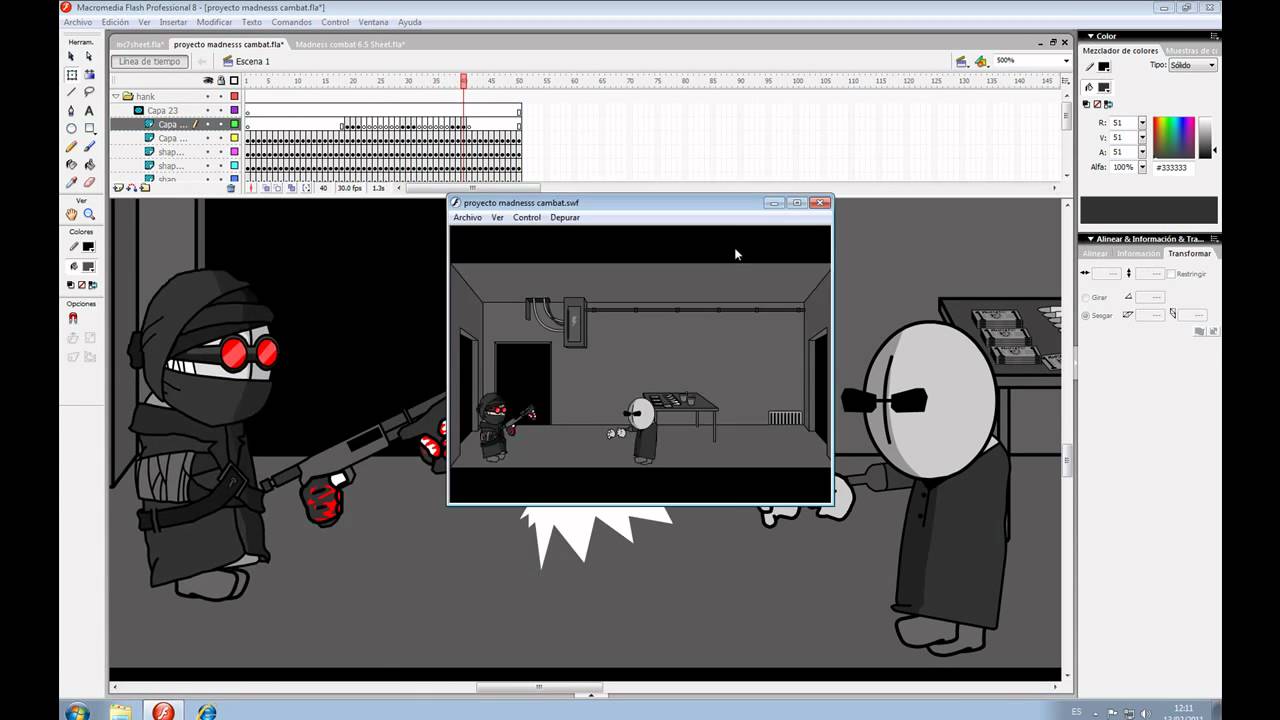
Task: Select the Pen tool
Action: click(71, 111)
